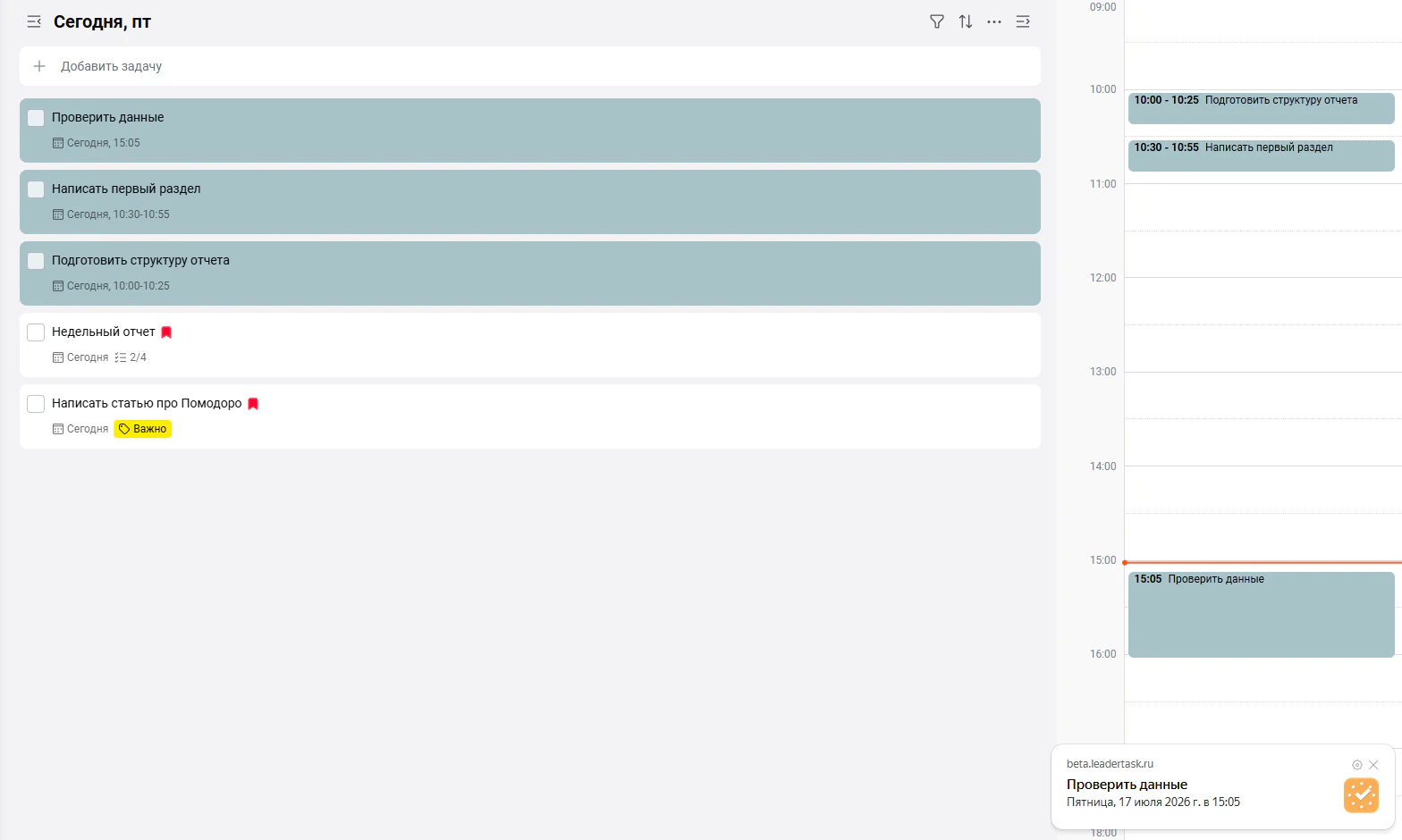The height and width of the screenshot is (840, 1402).
Task: Click calendar icon under Написать статью про Помодоро
Action: (58, 429)
